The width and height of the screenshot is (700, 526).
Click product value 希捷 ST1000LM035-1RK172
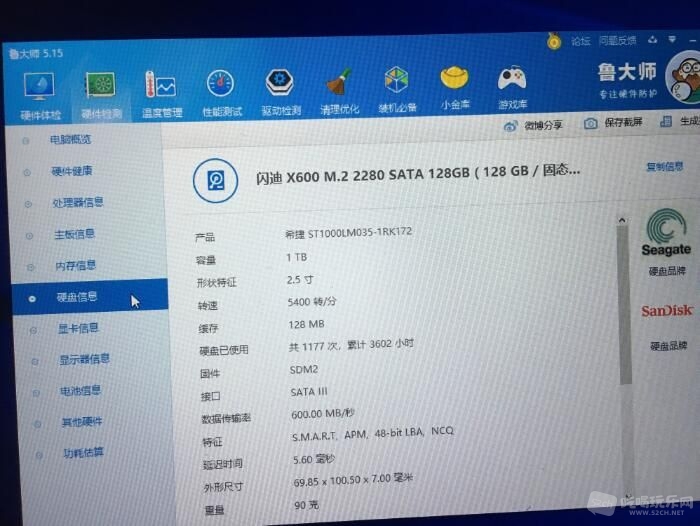349,233
